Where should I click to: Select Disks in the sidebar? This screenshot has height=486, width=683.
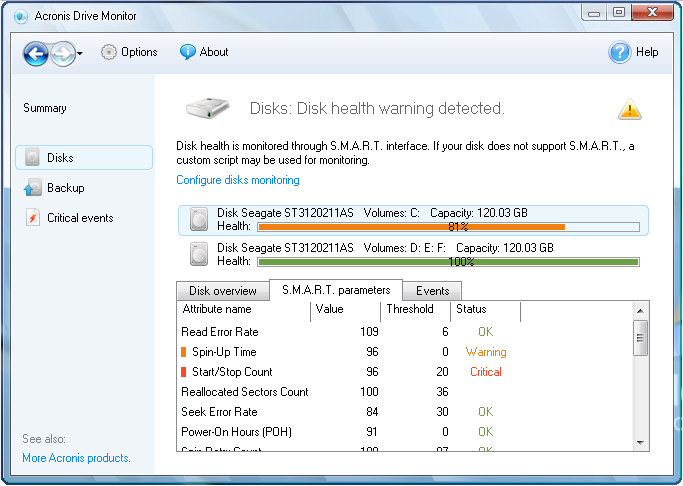click(60, 158)
